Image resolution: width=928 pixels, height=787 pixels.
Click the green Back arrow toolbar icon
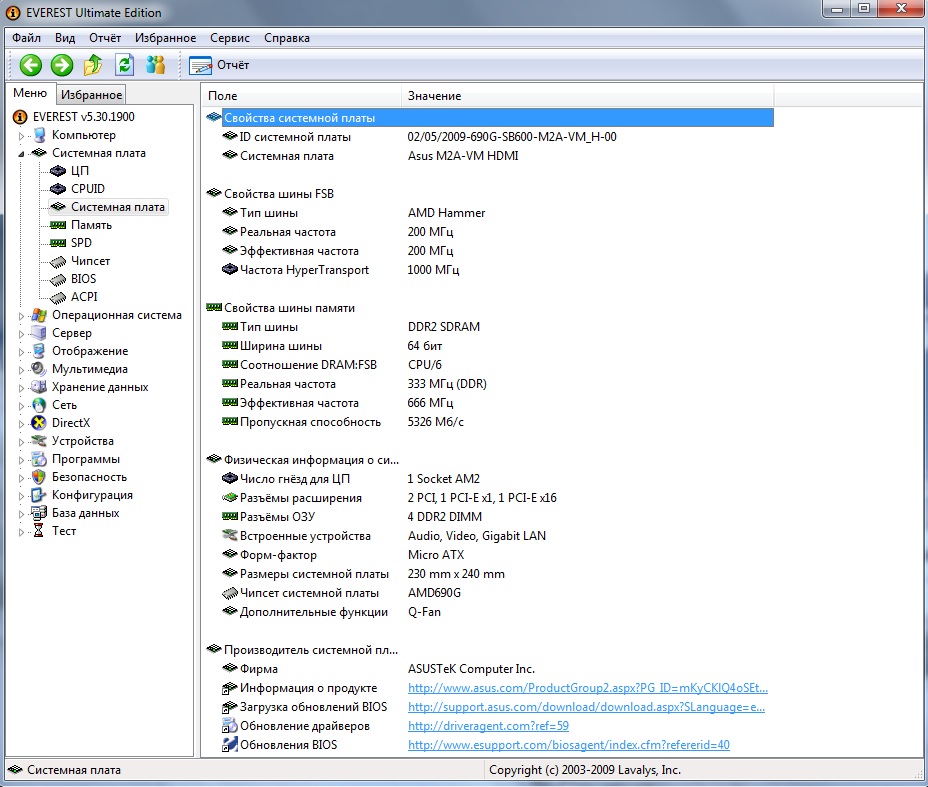30,65
